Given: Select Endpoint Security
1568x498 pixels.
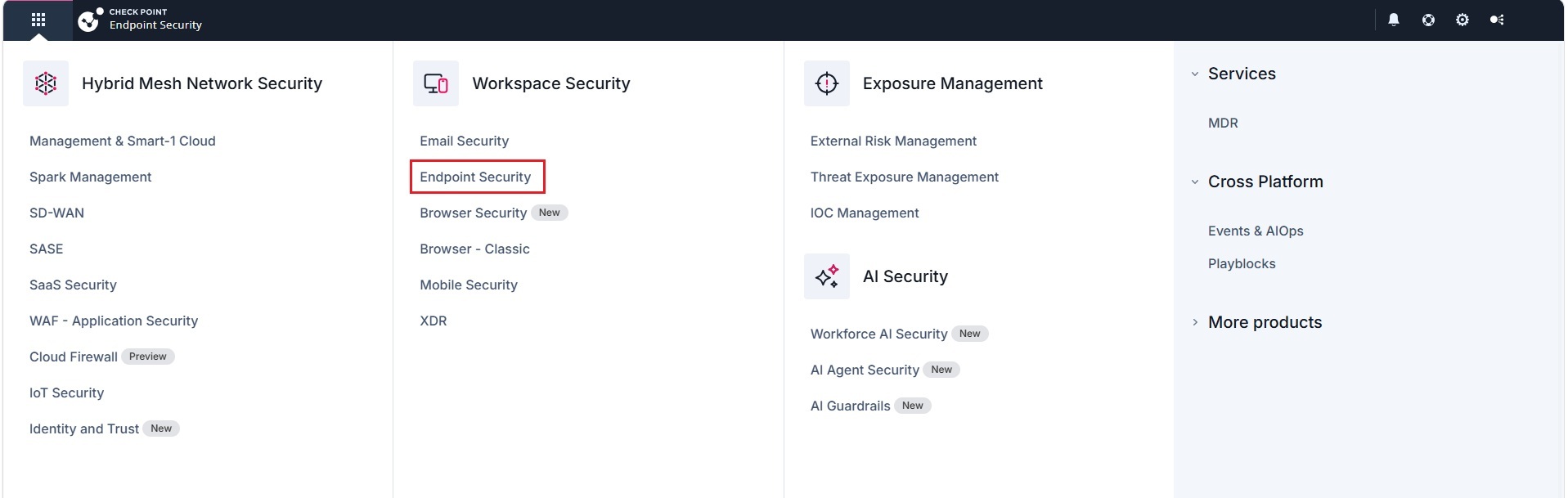Looking at the screenshot, I should (476, 177).
